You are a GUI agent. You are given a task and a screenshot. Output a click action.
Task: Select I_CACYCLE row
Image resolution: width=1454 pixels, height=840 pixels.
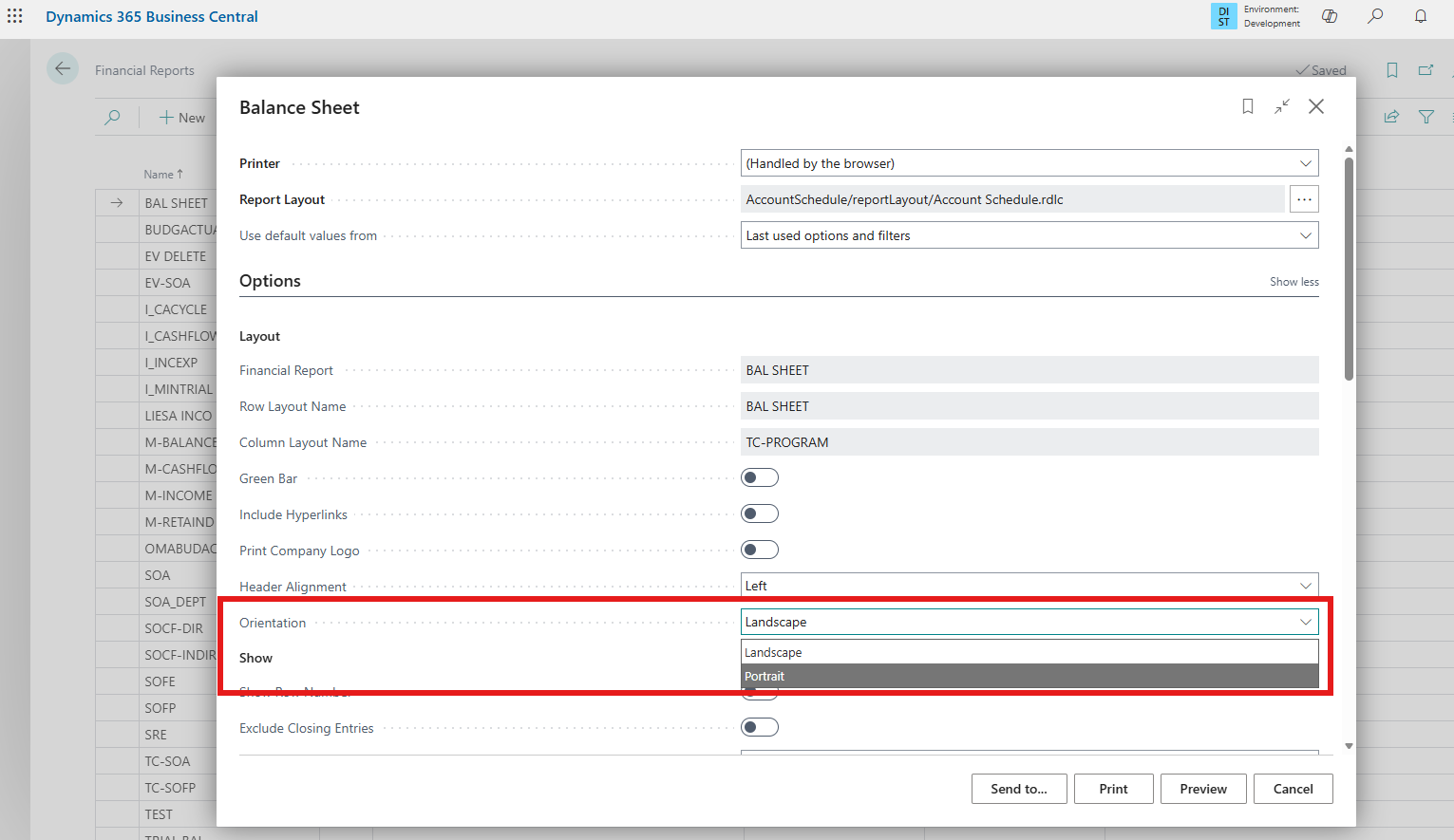tap(176, 309)
